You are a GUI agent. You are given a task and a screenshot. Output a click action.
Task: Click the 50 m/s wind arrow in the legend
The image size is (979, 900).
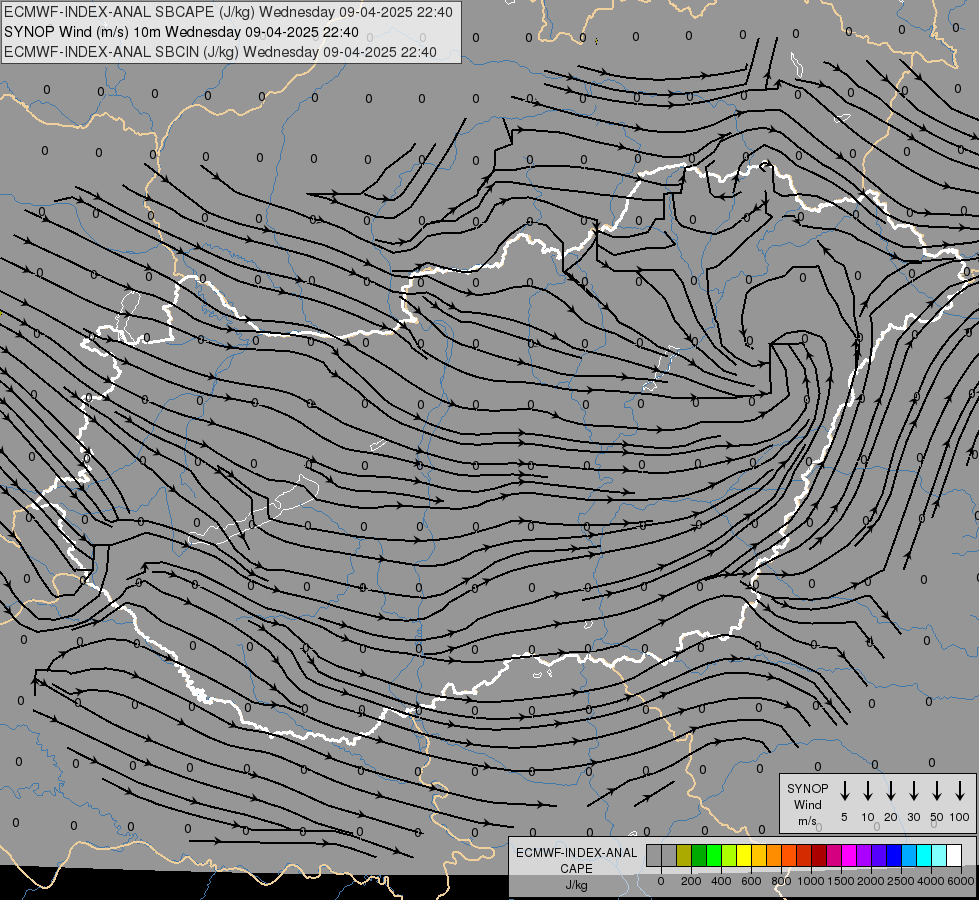pyautogui.click(x=937, y=791)
